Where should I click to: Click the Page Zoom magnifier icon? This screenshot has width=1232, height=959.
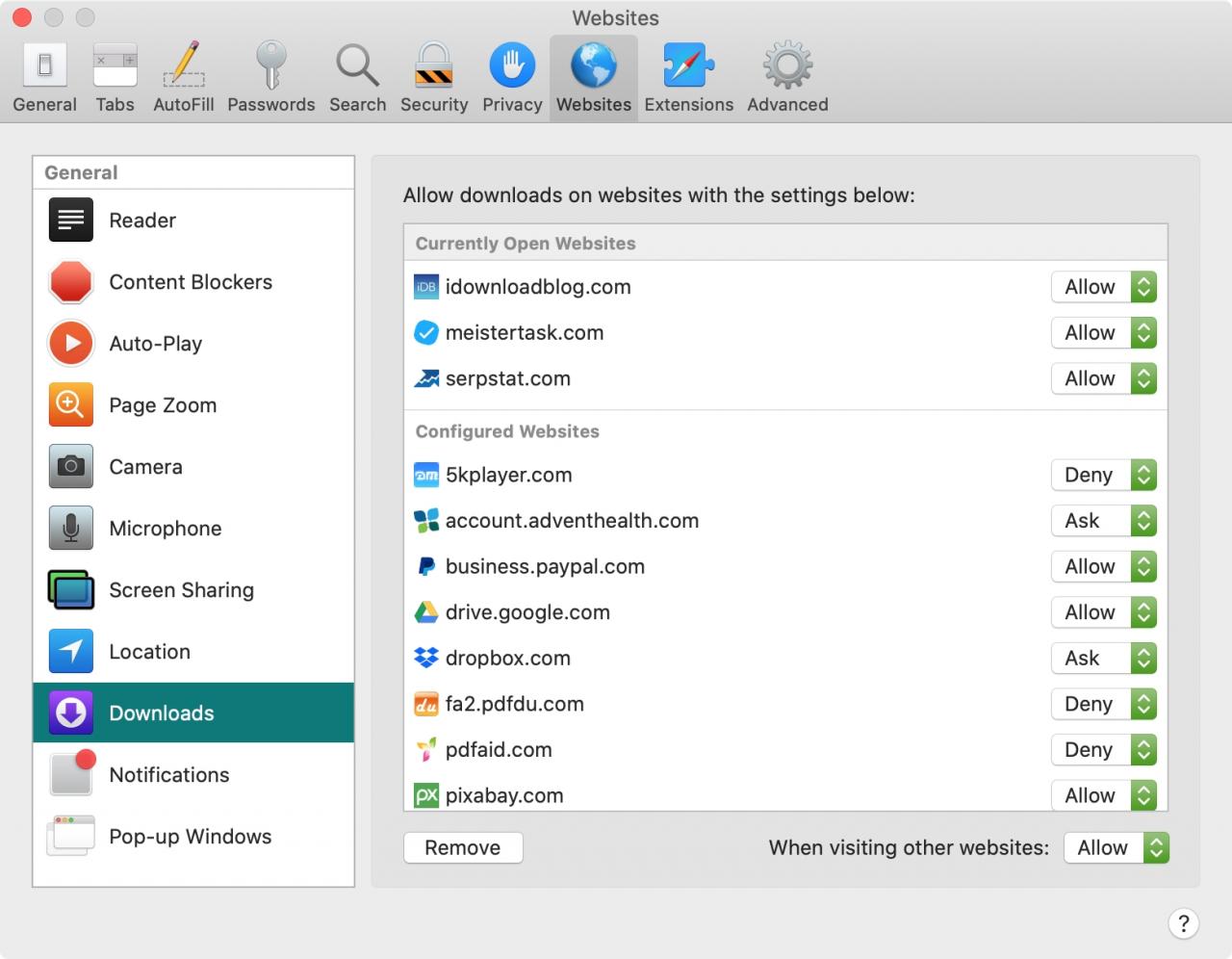(70, 405)
